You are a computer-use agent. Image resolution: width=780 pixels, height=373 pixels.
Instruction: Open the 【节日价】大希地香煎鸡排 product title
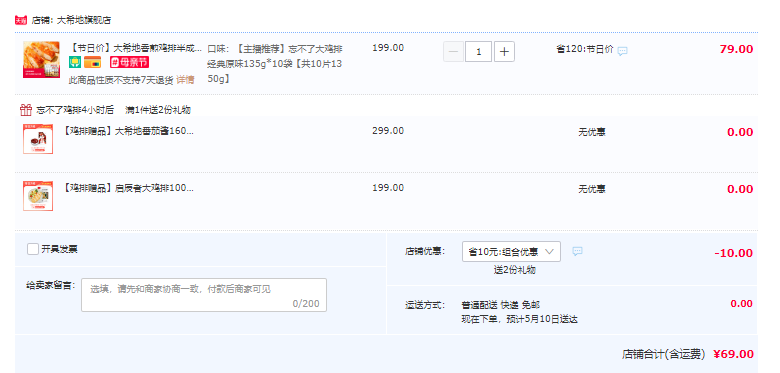pos(136,49)
